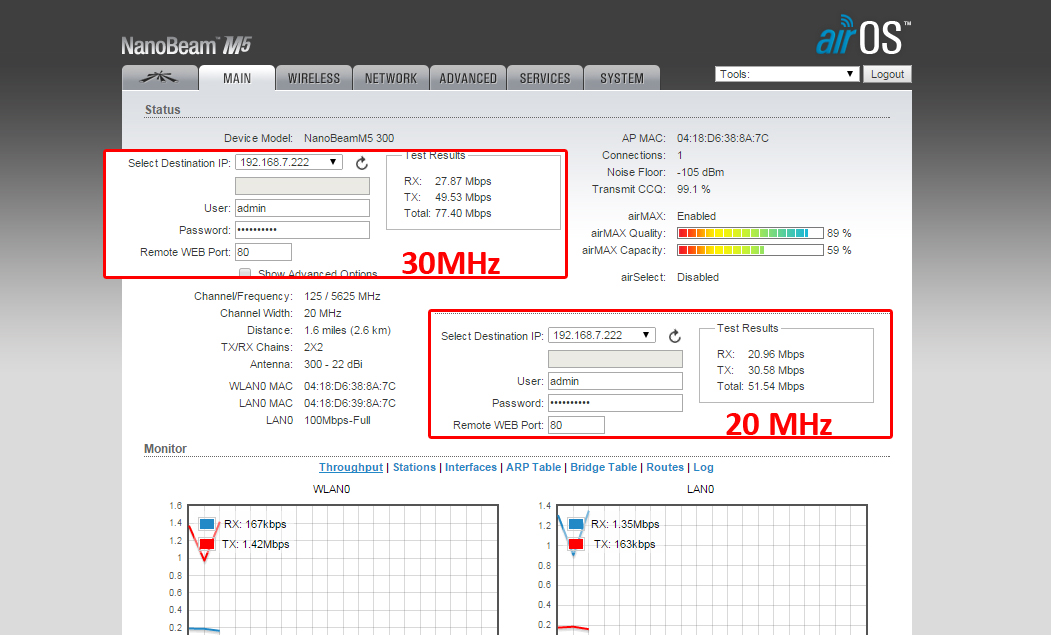Expand Destination IP dropdown in 30MHz panel
1051x635 pixels.
tap(289, 162)
